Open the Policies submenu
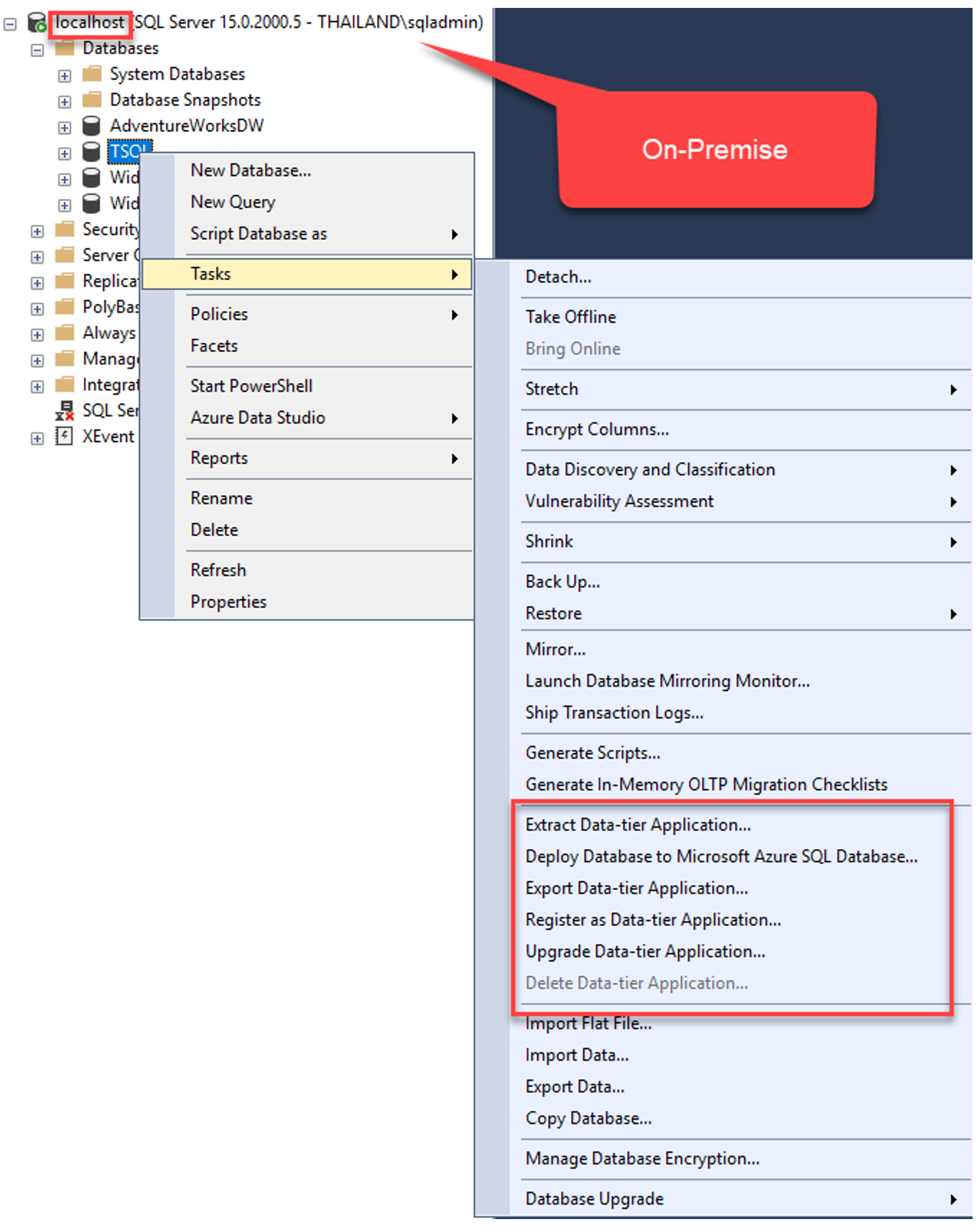 307,314
